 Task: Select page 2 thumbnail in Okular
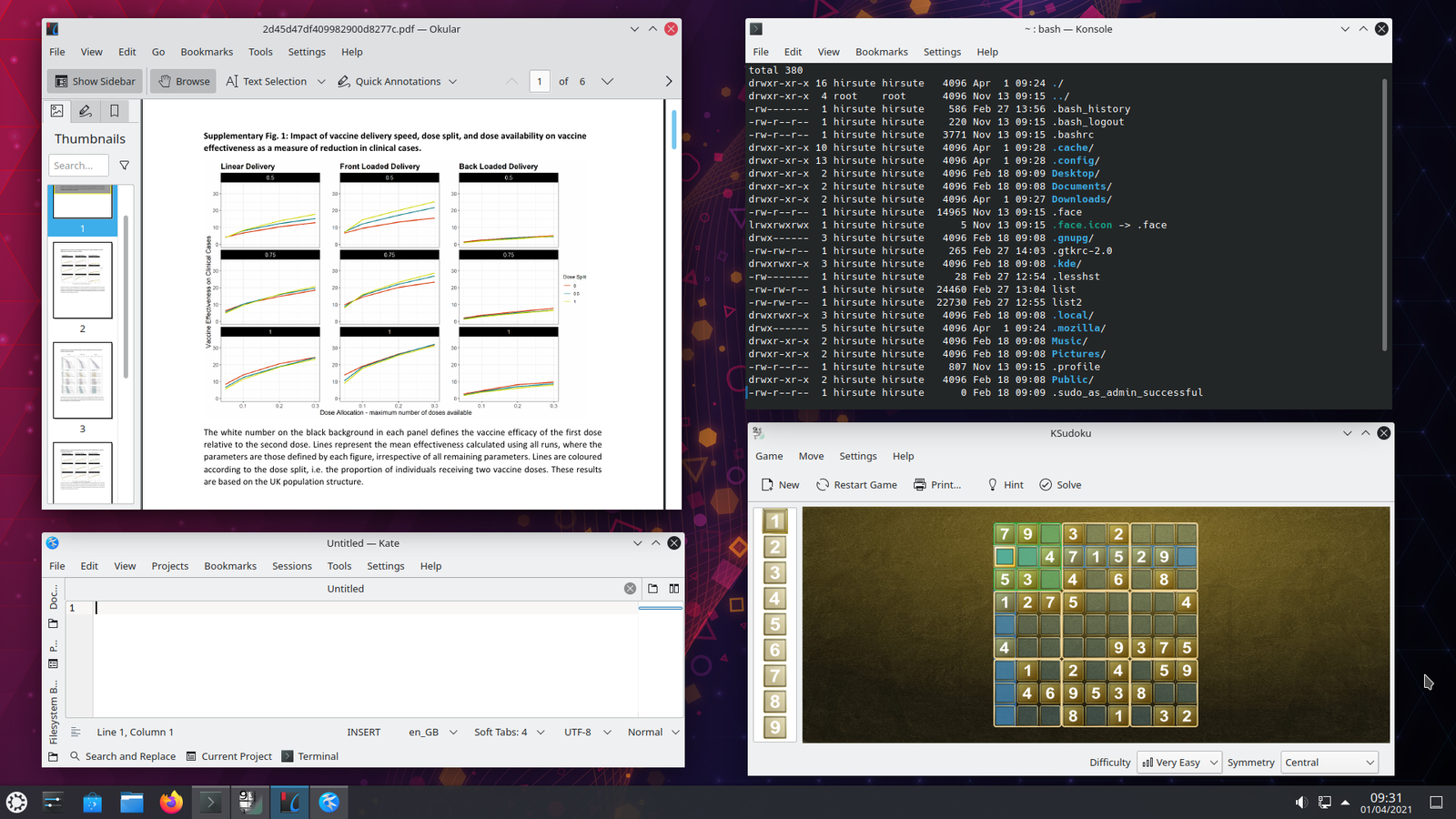(x=83, y=280)
